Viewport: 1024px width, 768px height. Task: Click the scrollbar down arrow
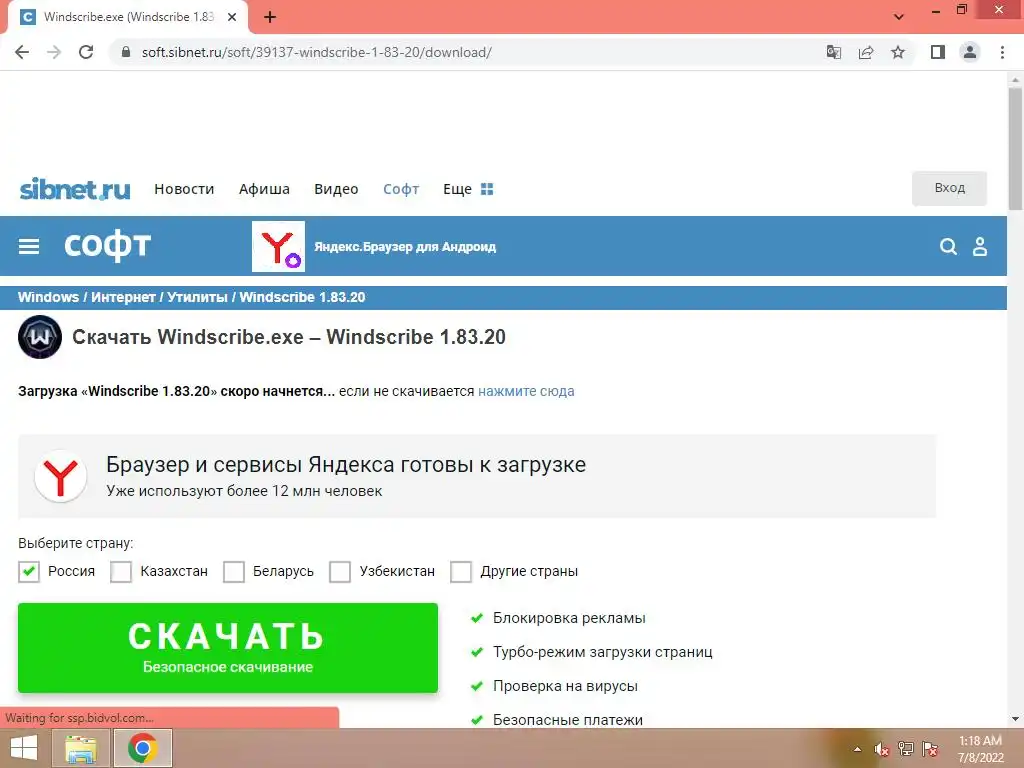[x=1015, y=719]
